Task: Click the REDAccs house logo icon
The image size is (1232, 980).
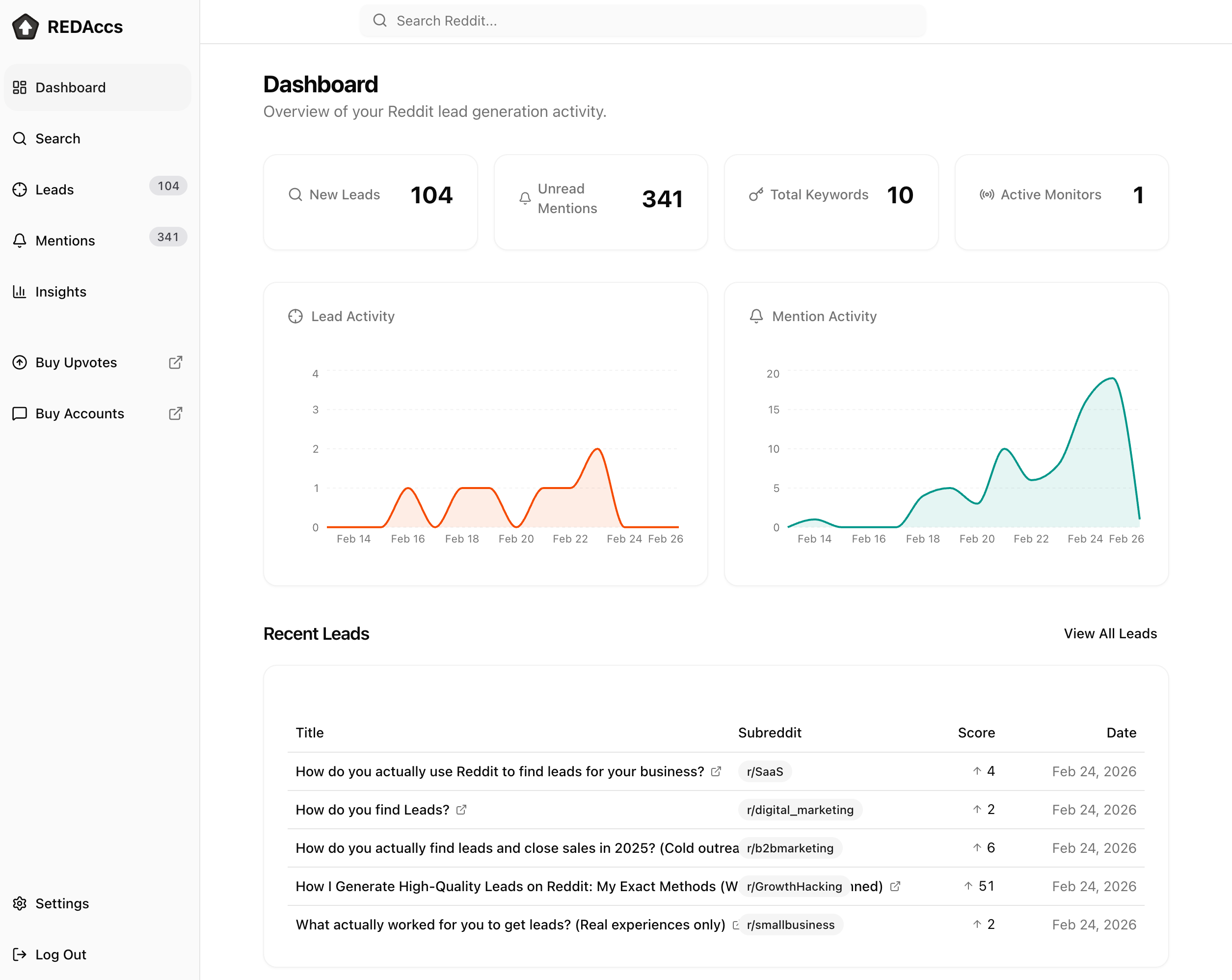Action: click(25, 27)
